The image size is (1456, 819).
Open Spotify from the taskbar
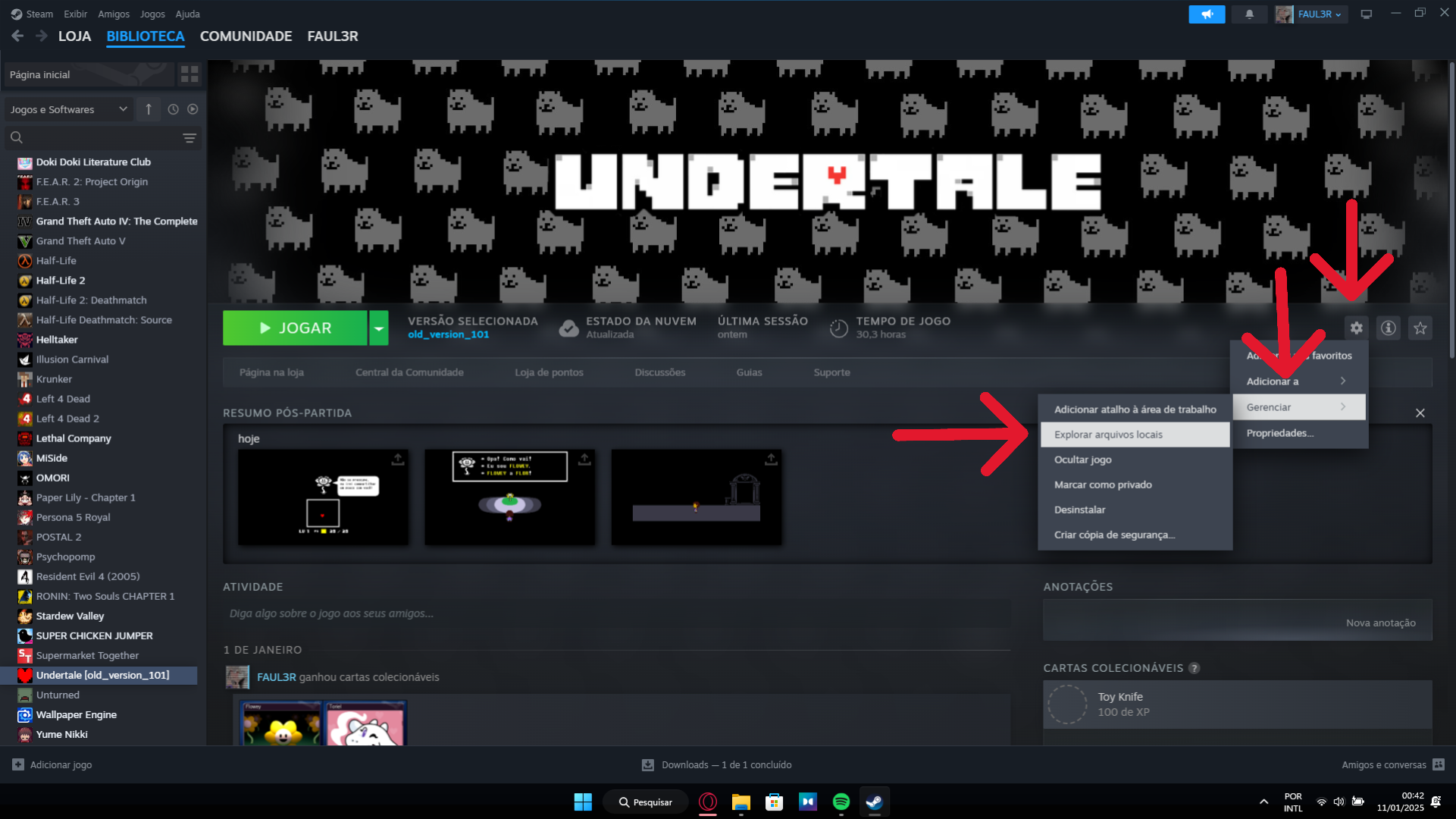point(841,802)
